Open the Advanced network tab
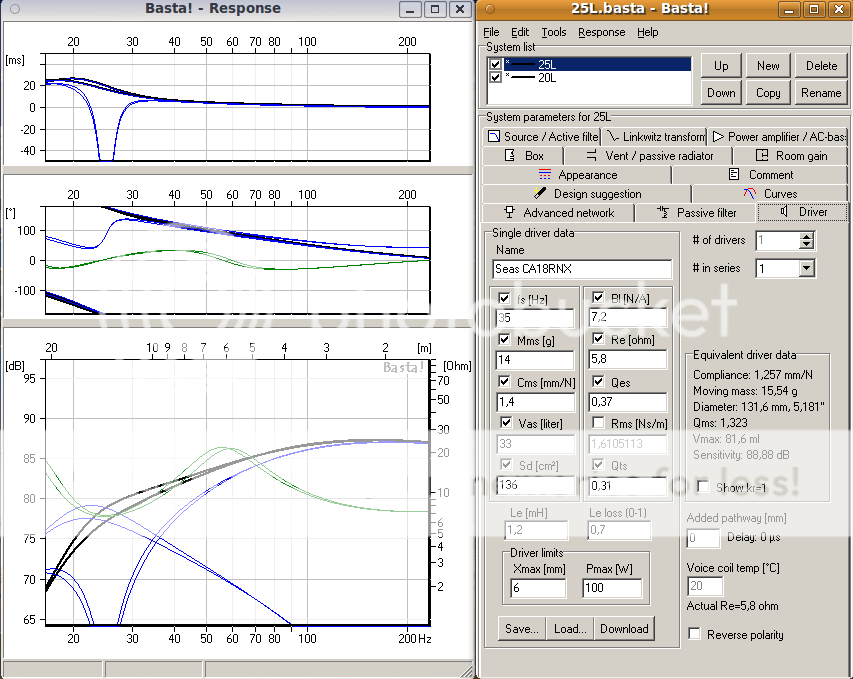The height and width of the screenshot is (679, 853). pyautogui.click(x=566, y=213)
